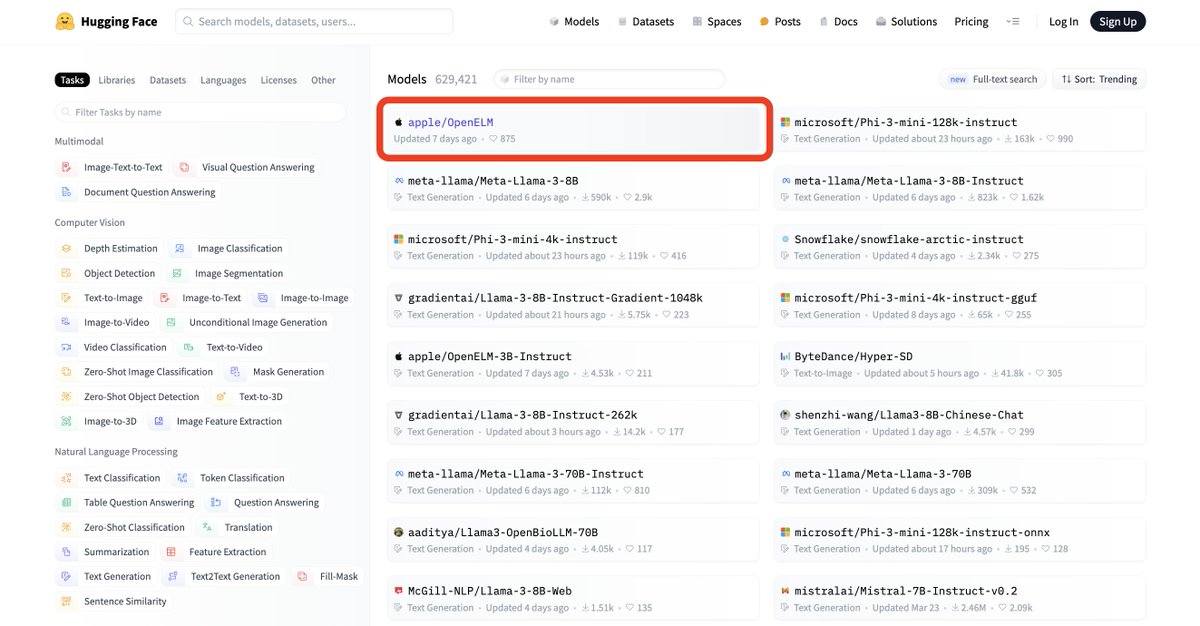Click the Translation task icon
1200x626 pixels.
pos(207,527)
